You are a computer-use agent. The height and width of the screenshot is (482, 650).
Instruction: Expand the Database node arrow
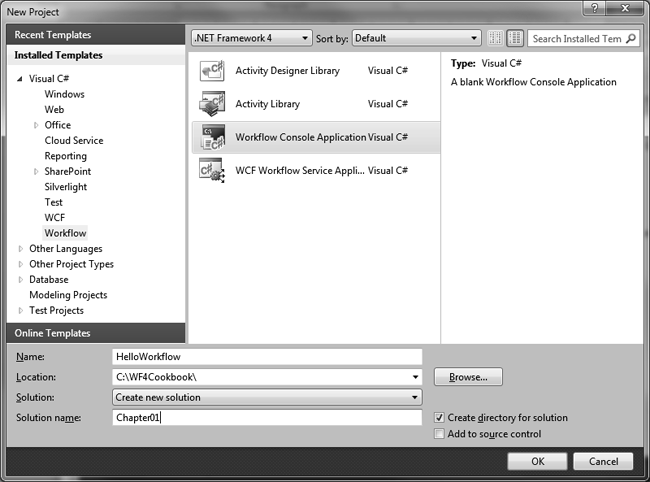[x=20, y=279]
